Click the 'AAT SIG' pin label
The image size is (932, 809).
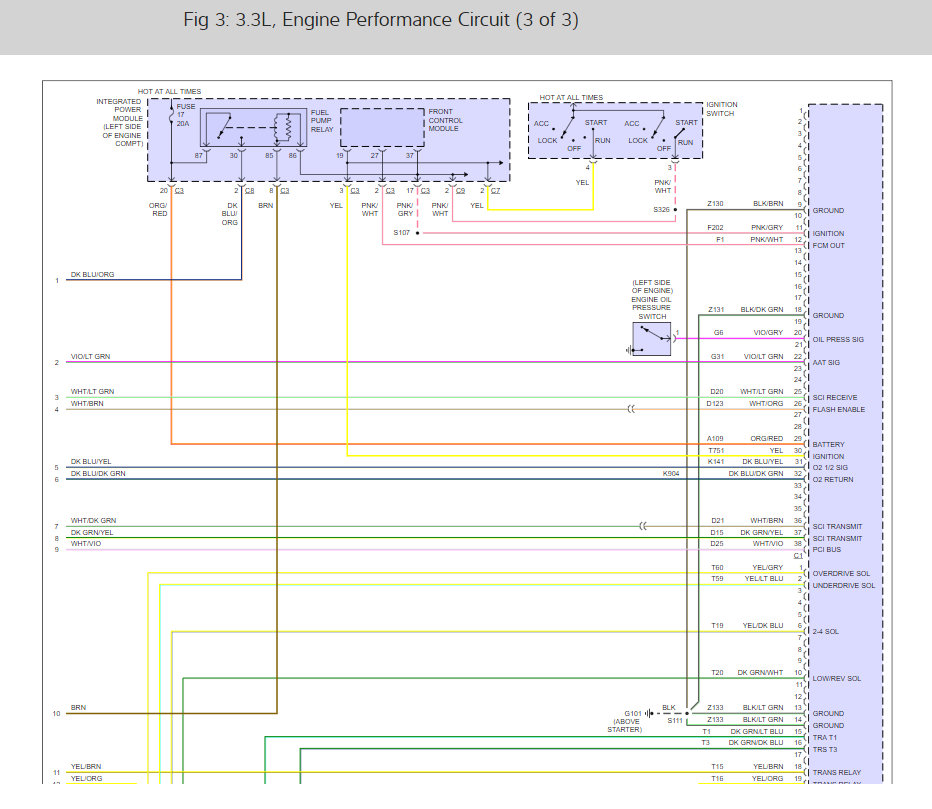click(826, 362)
